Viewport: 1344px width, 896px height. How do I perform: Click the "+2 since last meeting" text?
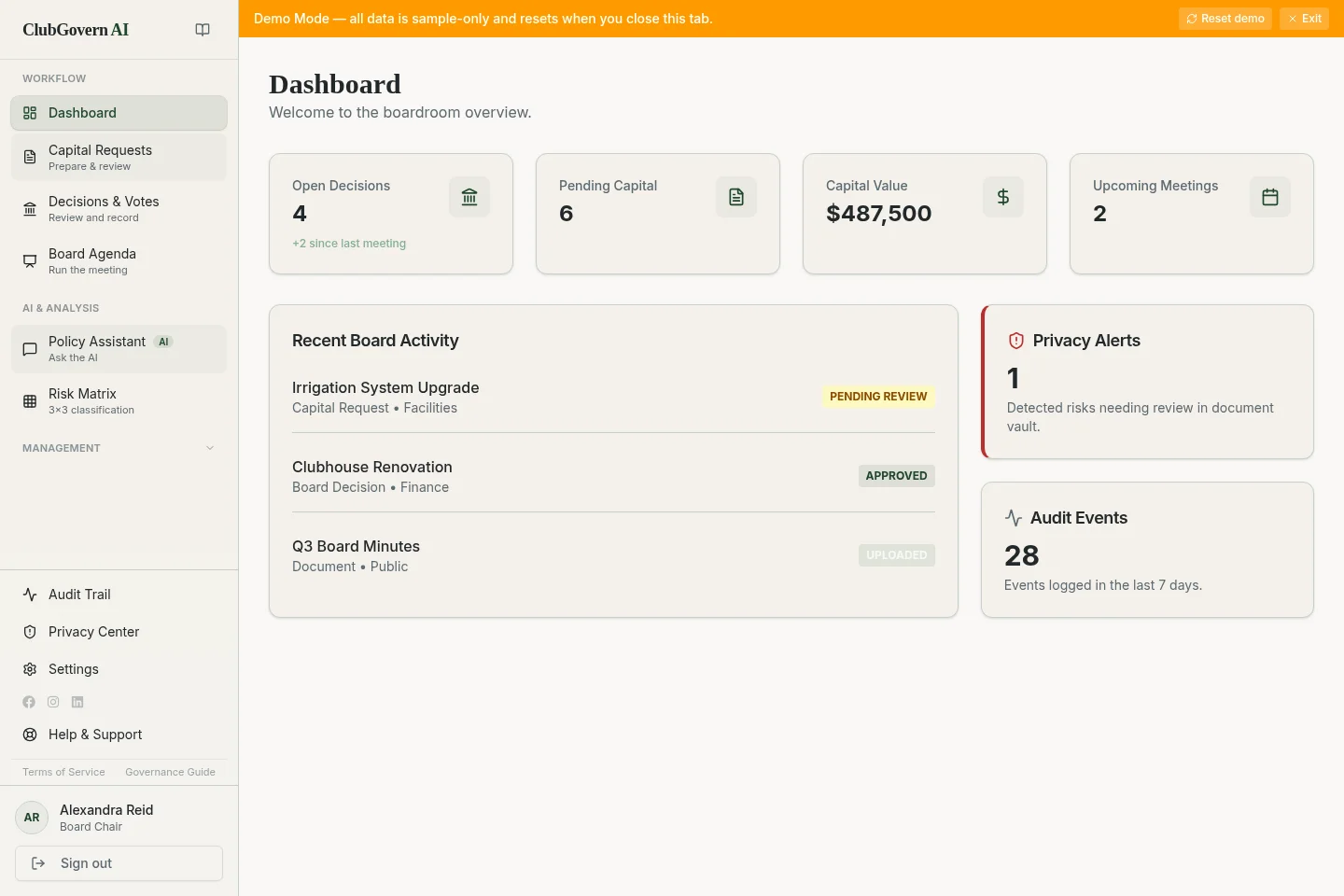(x=349, y=244)
